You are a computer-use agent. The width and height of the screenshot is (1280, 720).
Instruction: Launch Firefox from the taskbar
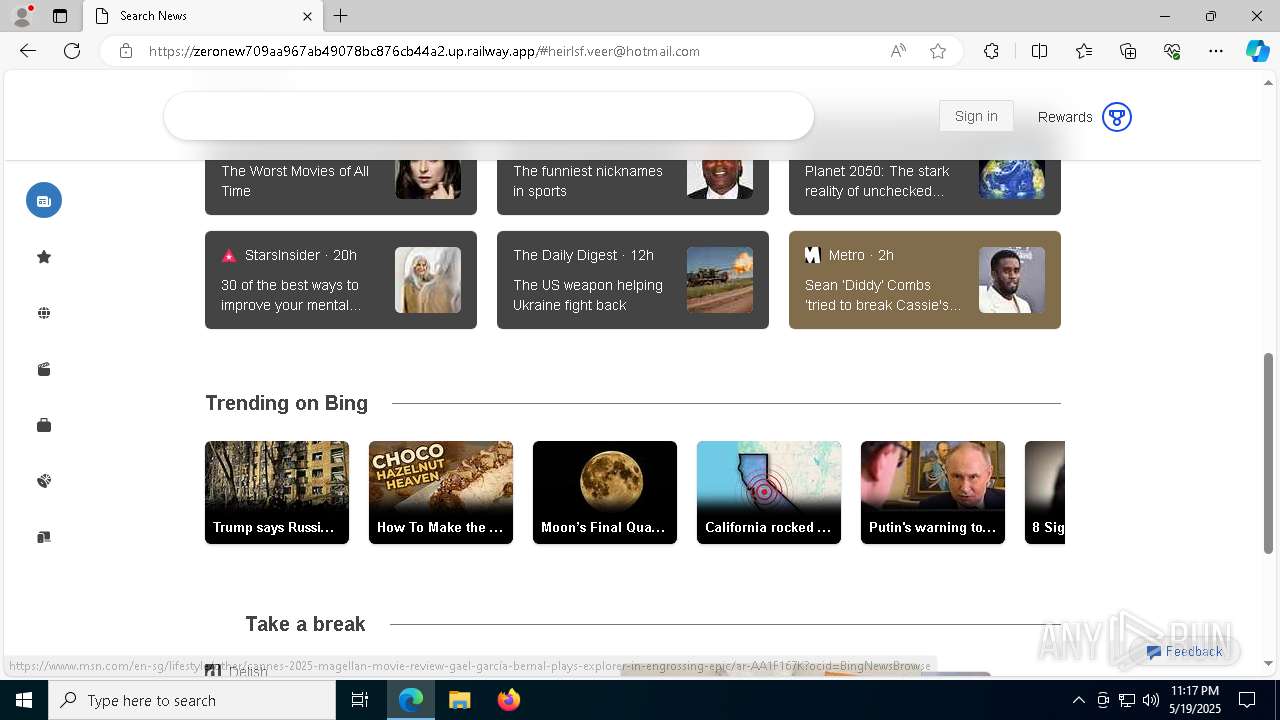click(508, 700)
